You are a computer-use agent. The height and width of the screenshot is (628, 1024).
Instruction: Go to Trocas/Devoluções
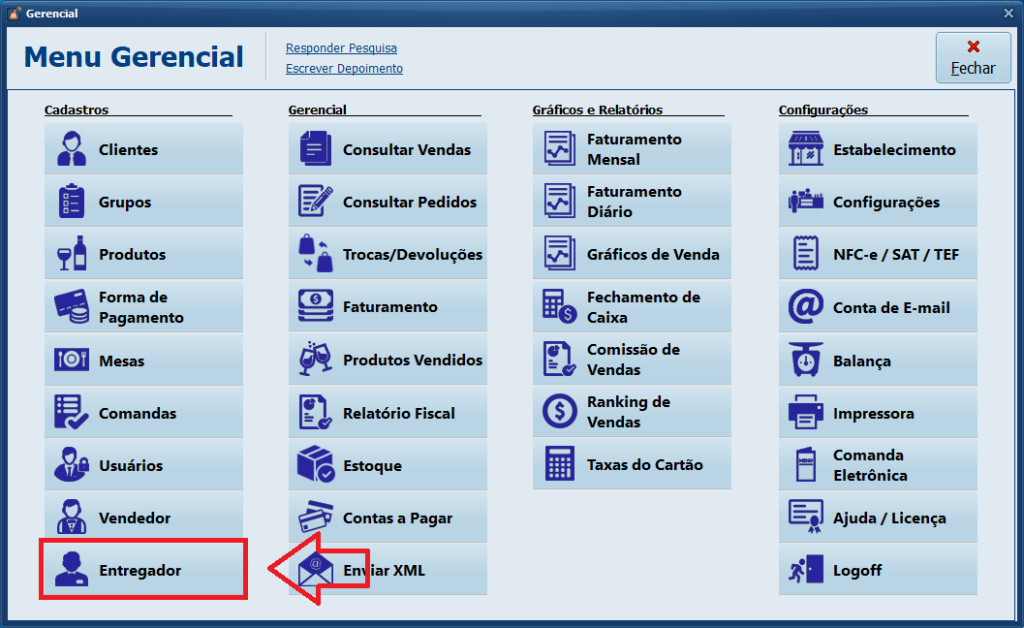click(x=388, y=254)
